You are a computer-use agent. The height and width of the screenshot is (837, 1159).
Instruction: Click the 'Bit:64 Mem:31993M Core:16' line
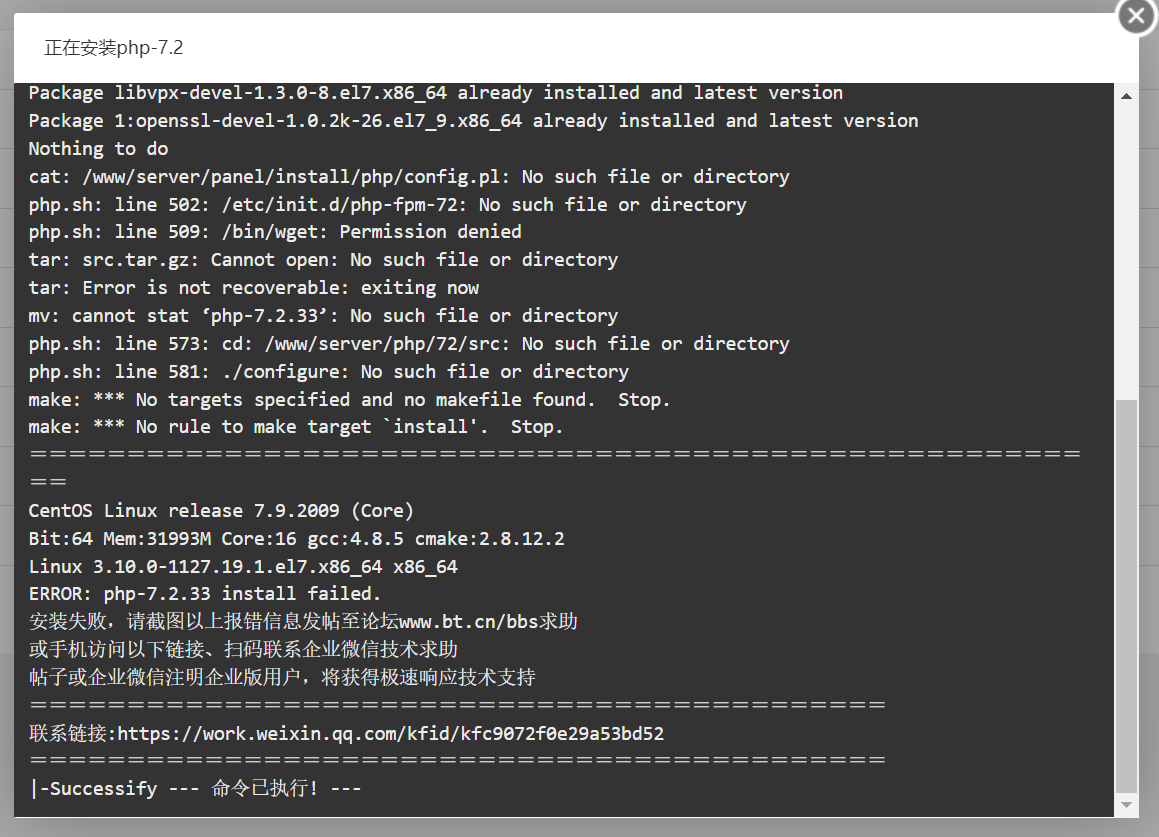pos(296,539)
